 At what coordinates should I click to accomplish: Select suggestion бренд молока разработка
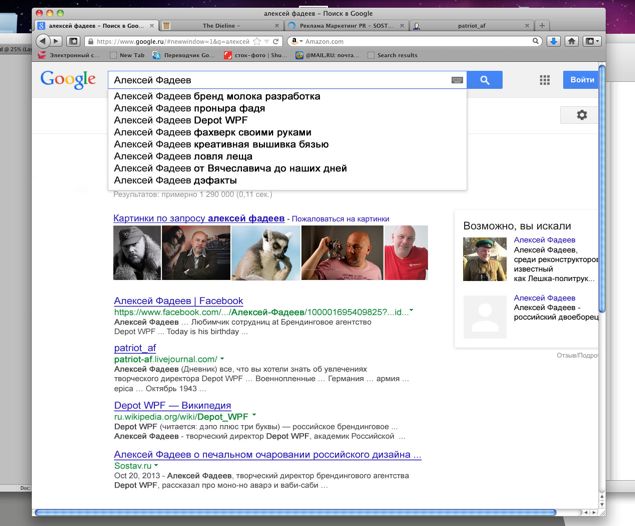287,96
